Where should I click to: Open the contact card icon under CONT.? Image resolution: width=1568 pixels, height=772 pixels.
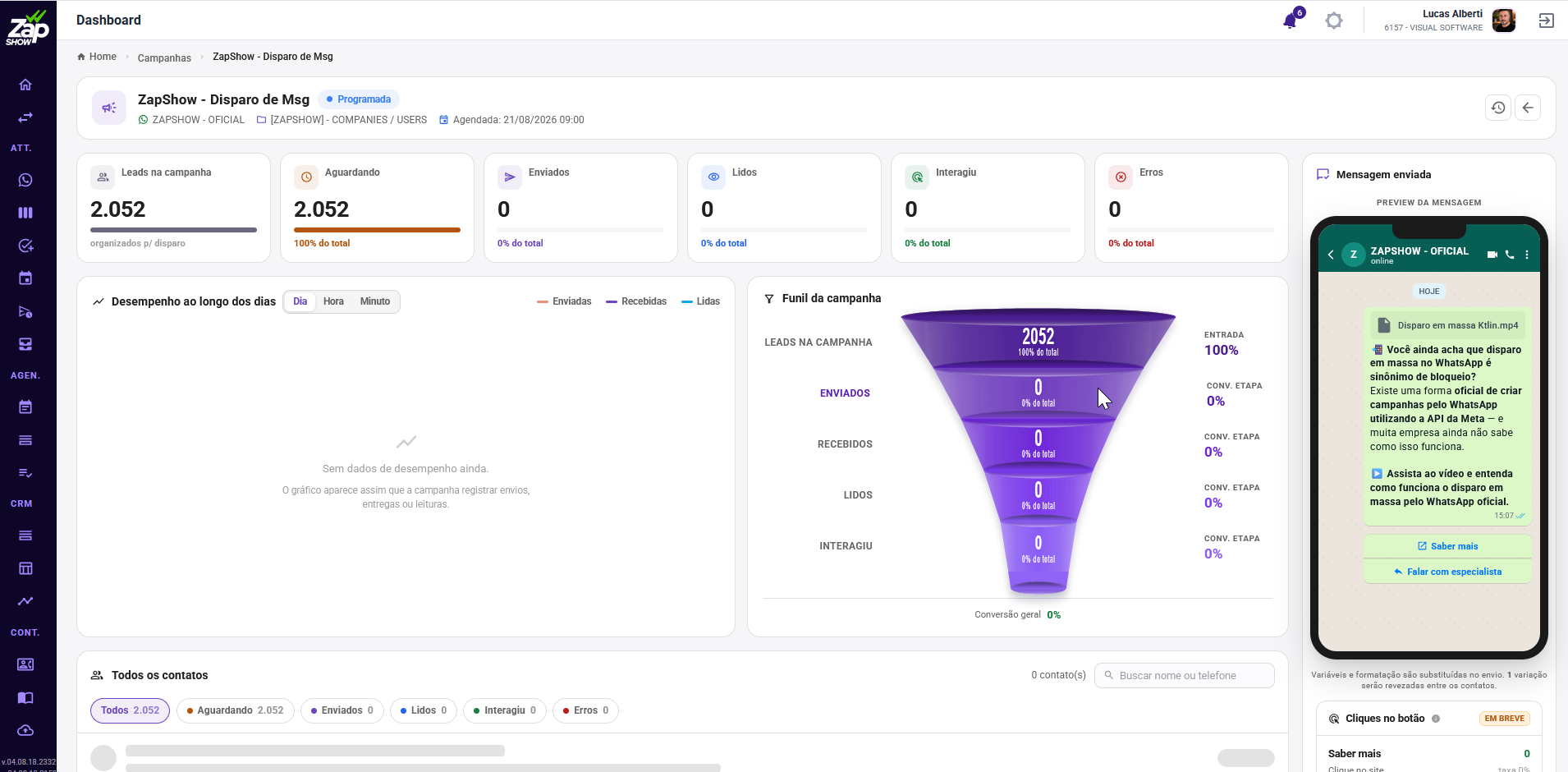point(25,664)
